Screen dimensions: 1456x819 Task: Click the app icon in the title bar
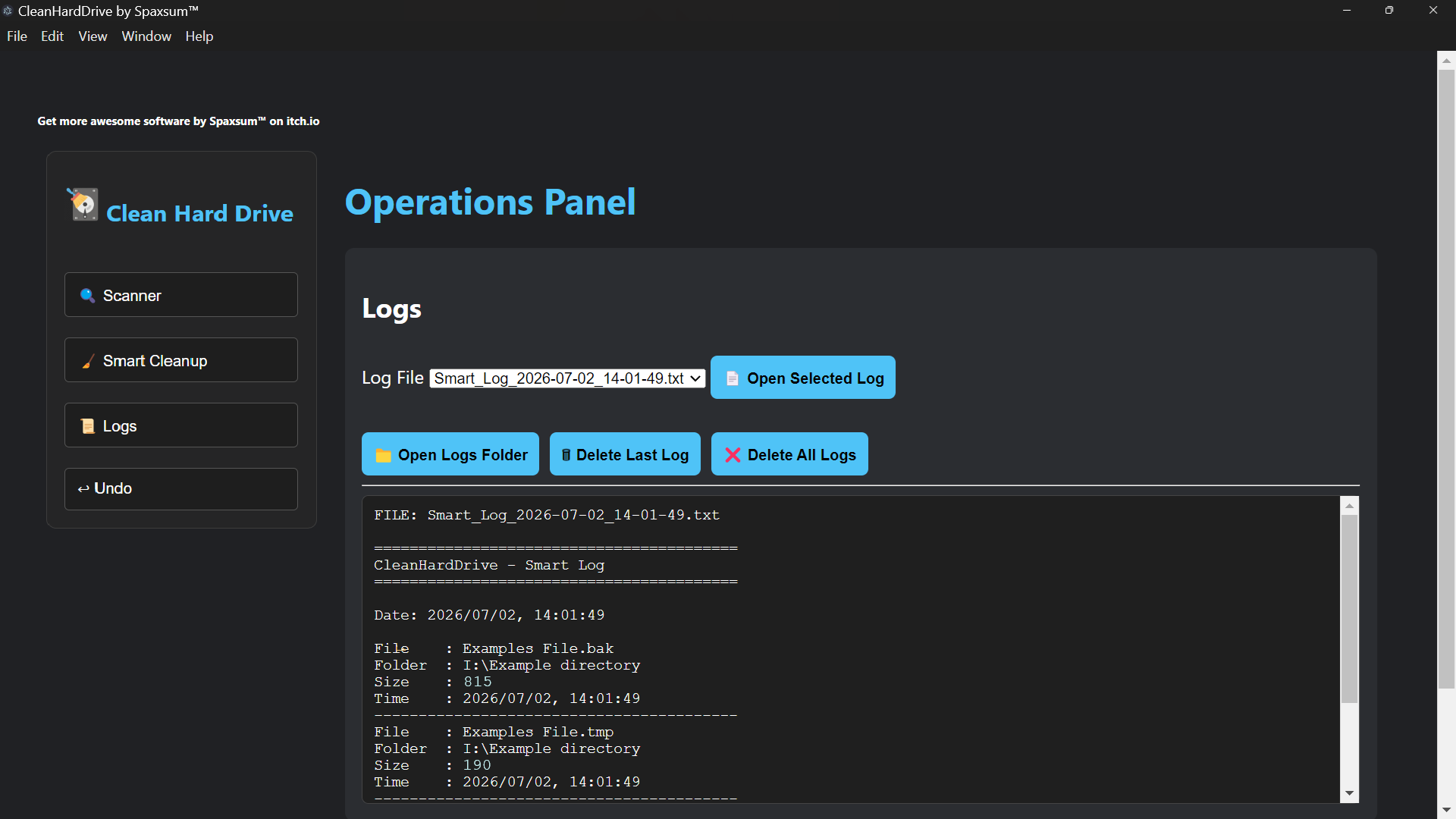pos(8,11)
